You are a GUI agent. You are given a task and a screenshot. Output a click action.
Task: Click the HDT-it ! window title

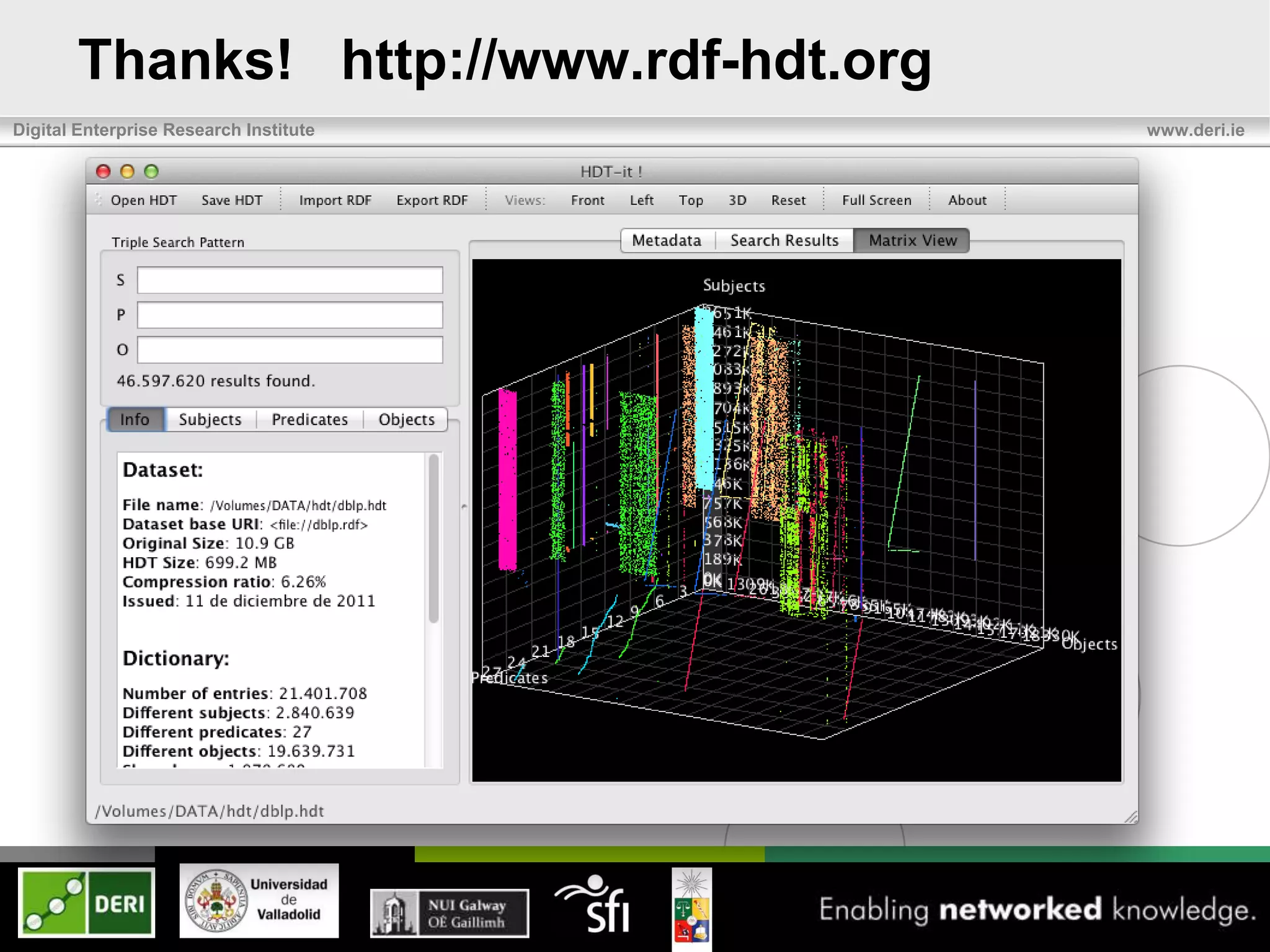tap(611, 172)
